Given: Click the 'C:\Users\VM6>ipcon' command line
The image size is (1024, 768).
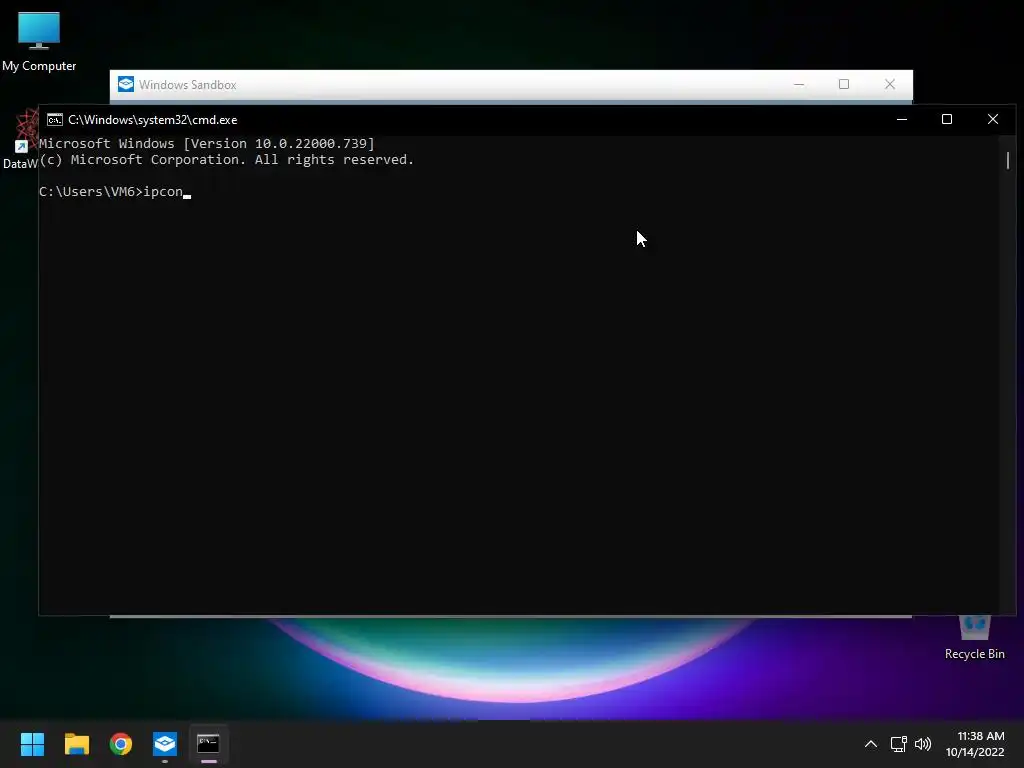Looking at the screenshot, I should [115, 192].
